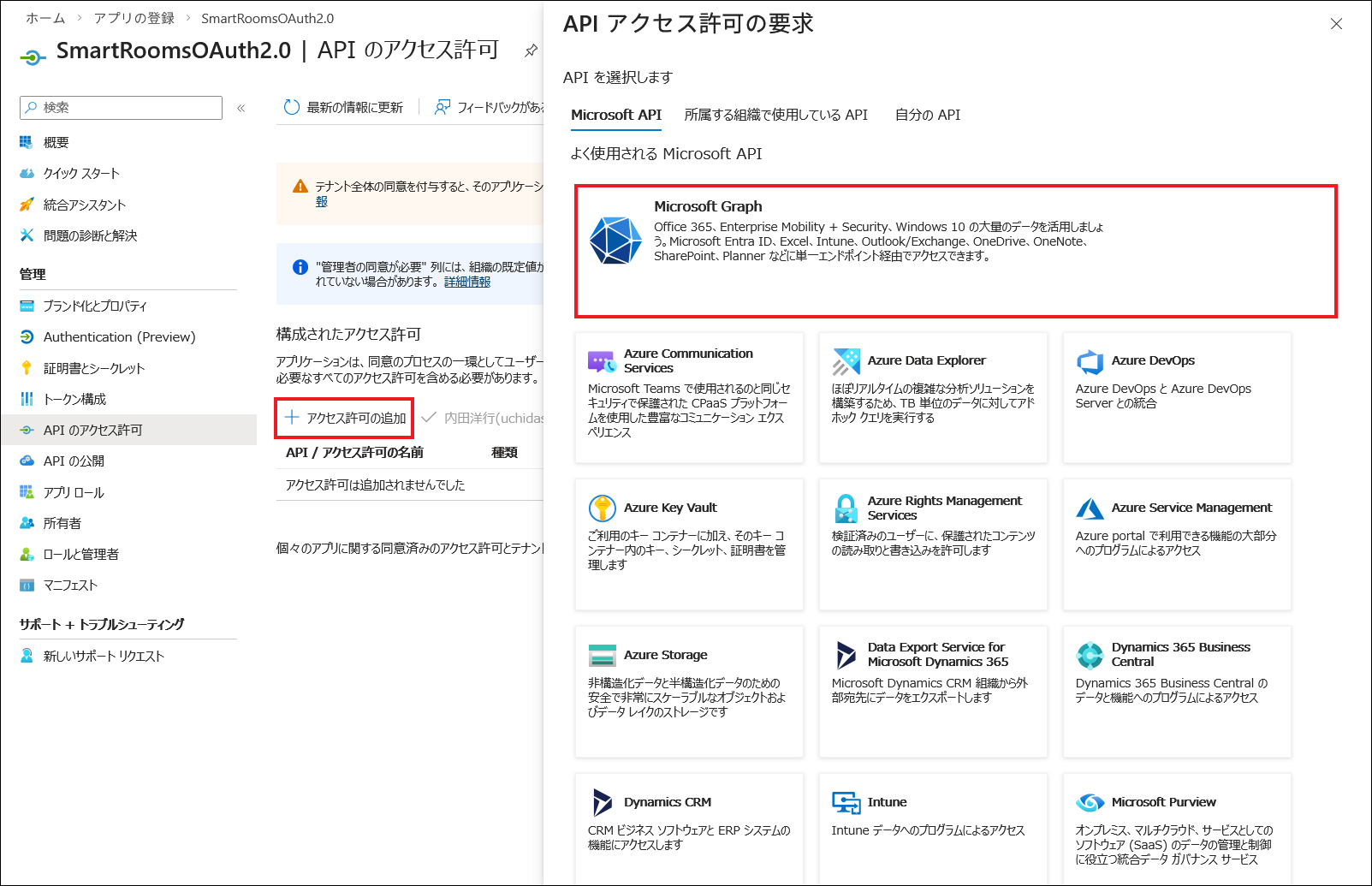This screenshot has height=886, width=1372.
Task: Select Azure Service Management API icon
Action: (x=1090, y=508)
